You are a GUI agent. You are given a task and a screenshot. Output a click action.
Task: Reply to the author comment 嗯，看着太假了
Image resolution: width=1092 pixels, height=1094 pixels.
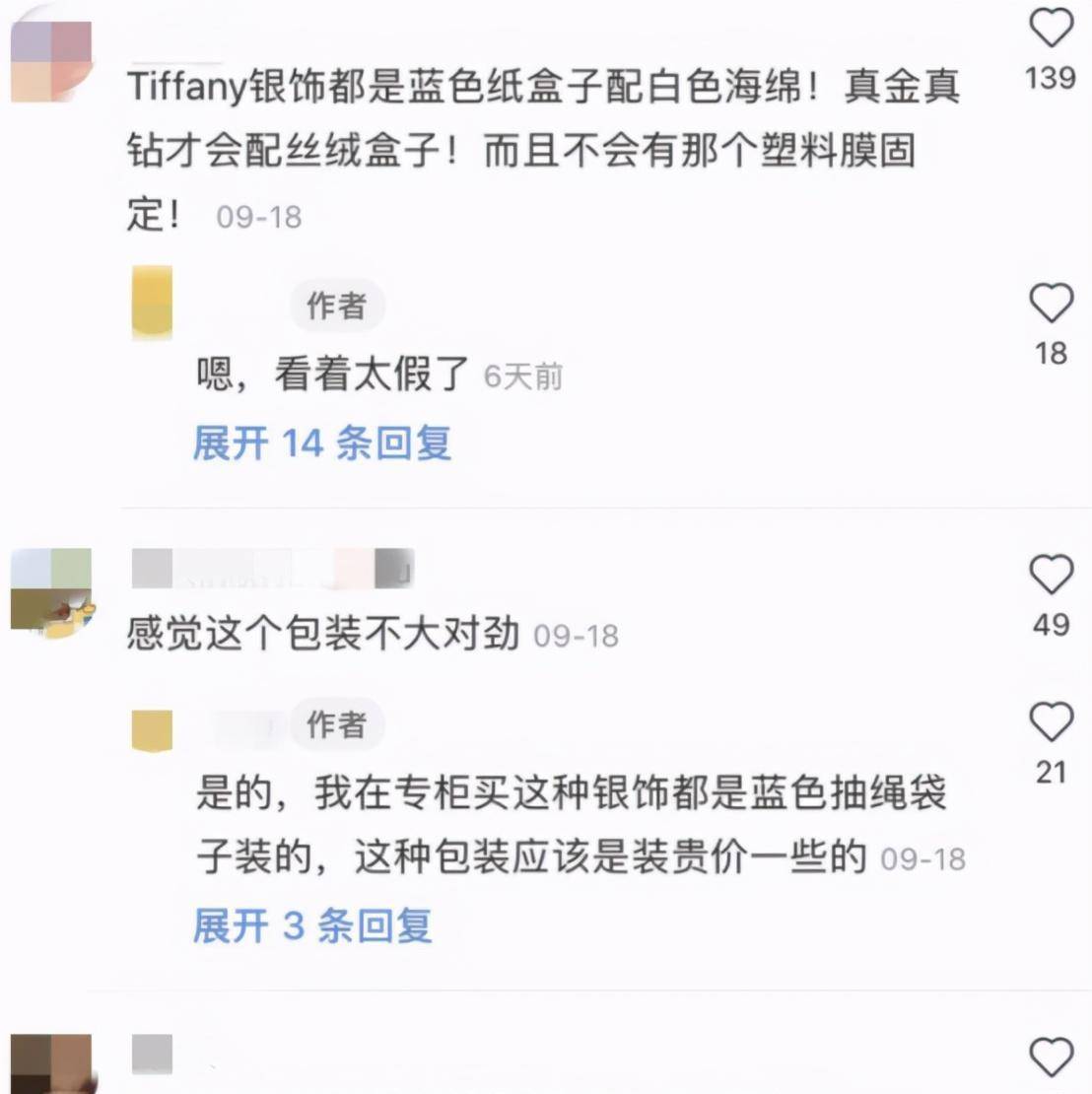point(332,374)
